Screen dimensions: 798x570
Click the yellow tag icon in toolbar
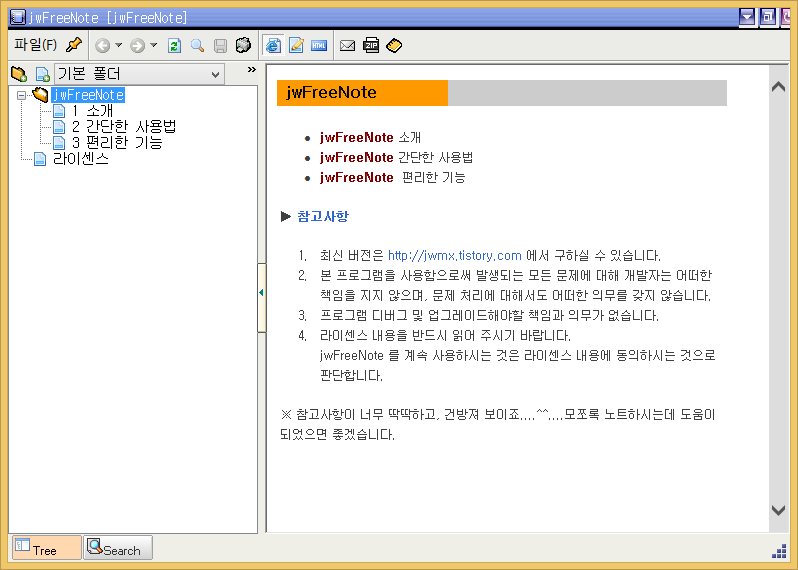(x=394, y=45)
